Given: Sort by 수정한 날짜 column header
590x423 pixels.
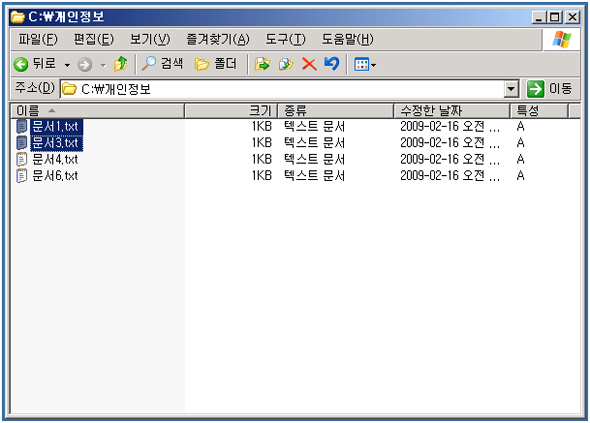Looking at the screenshot, I should point(452,111).
